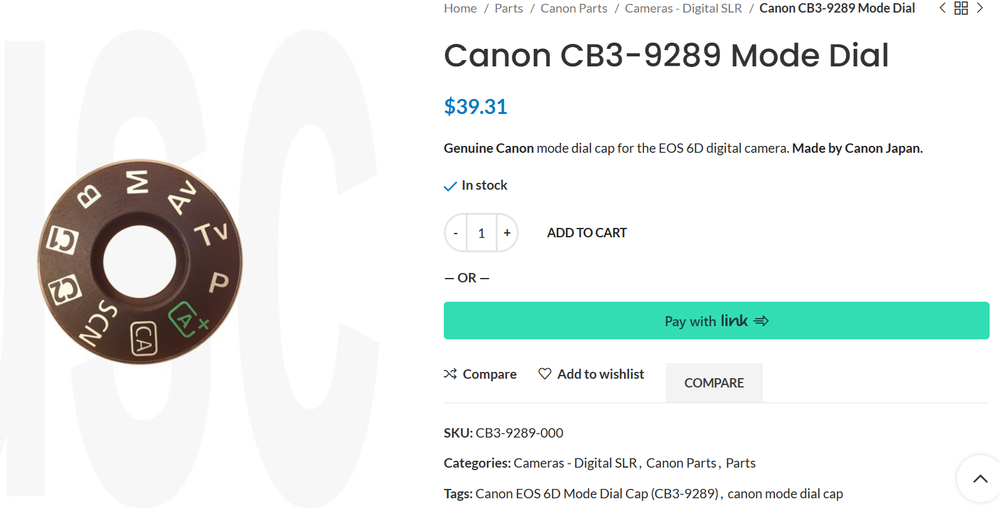Open Cameras - Digital SLR category link
Viewport: 999px width, 509px height.
575,463
